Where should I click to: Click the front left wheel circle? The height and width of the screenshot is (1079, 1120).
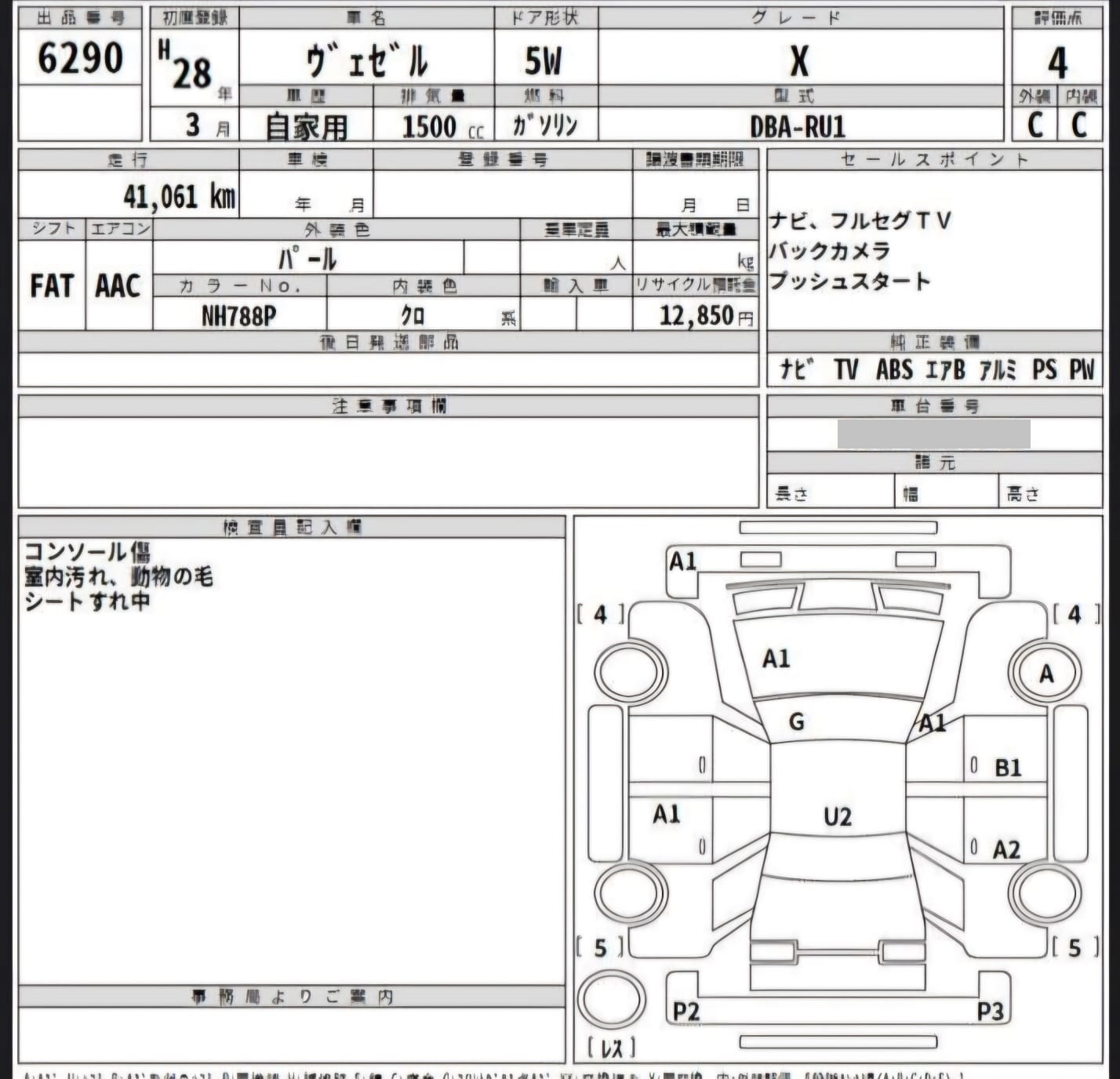click(631, 672)
